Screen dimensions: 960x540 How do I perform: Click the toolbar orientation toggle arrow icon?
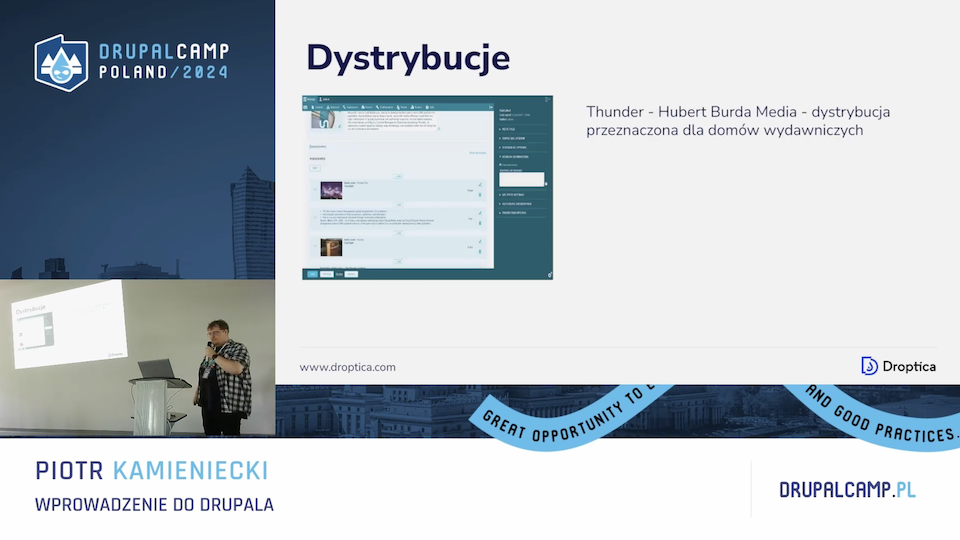(x=490, y=107)
